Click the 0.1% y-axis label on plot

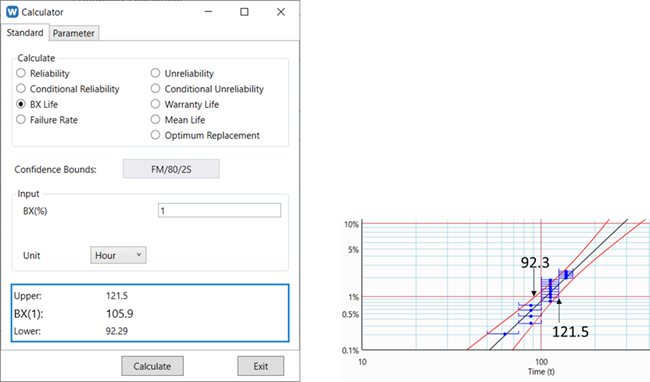pyautogui.click(x=350, y=351)
